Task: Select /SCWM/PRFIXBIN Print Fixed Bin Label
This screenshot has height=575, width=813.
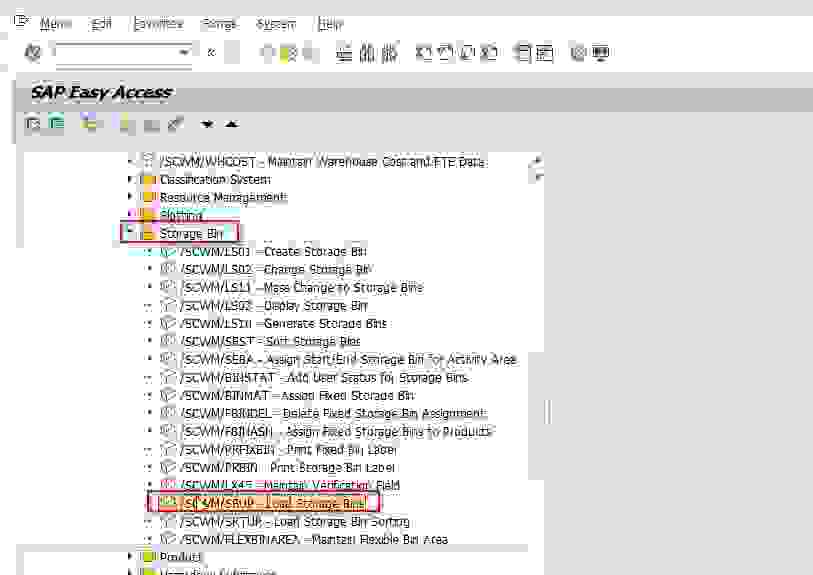Action: [x=288, y=450]
